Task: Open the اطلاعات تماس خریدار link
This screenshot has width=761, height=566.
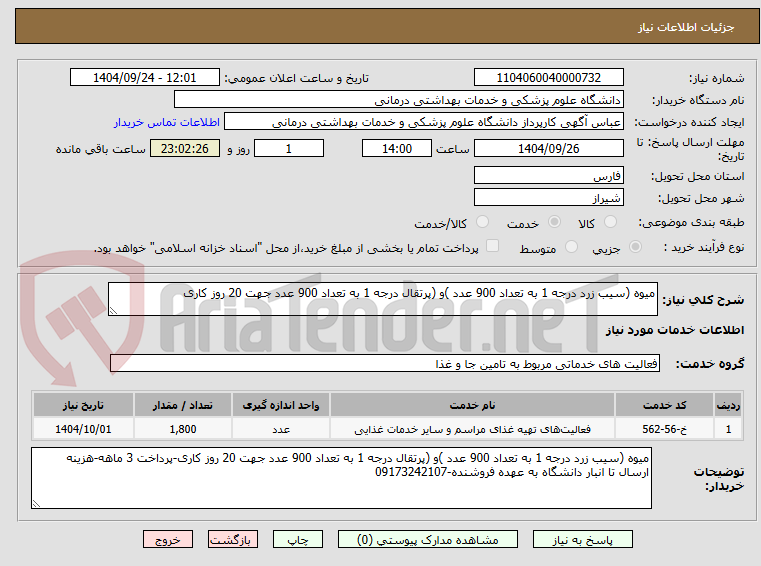Action: pyautogui.click(x=167, y=122)
